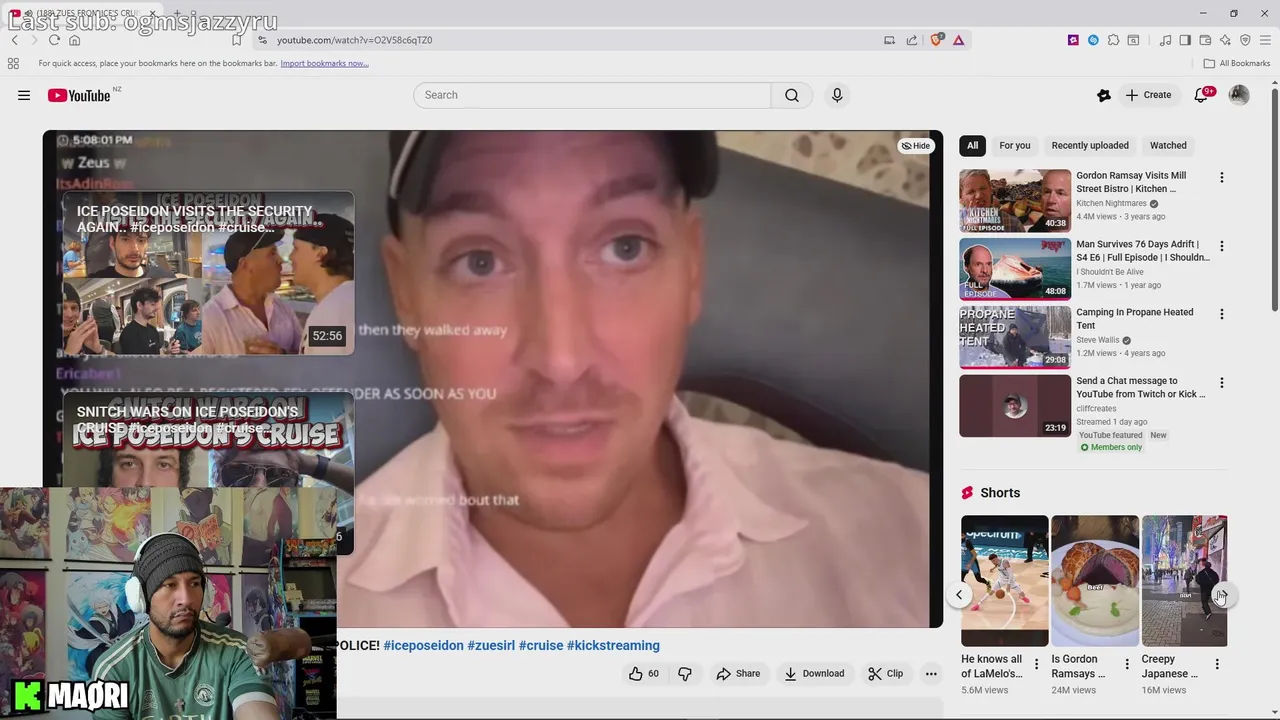Viewport: 1280px width, 720px height.
Task: Click the share page icon in address bar
Action: (912, 40)
